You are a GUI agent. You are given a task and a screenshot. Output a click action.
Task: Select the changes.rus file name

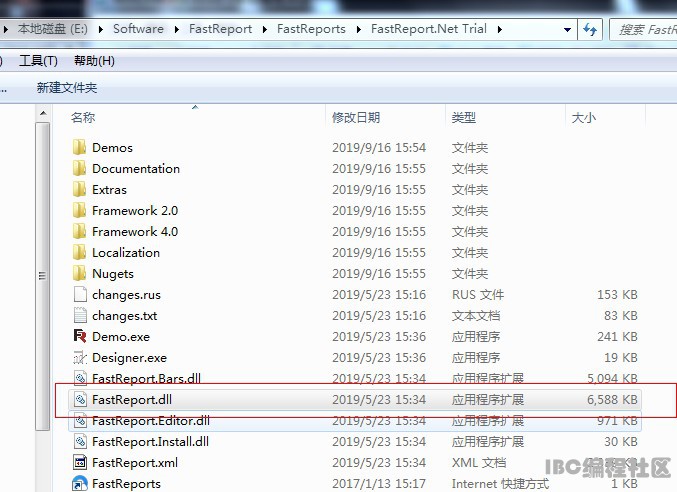click(x=126, y=295)
